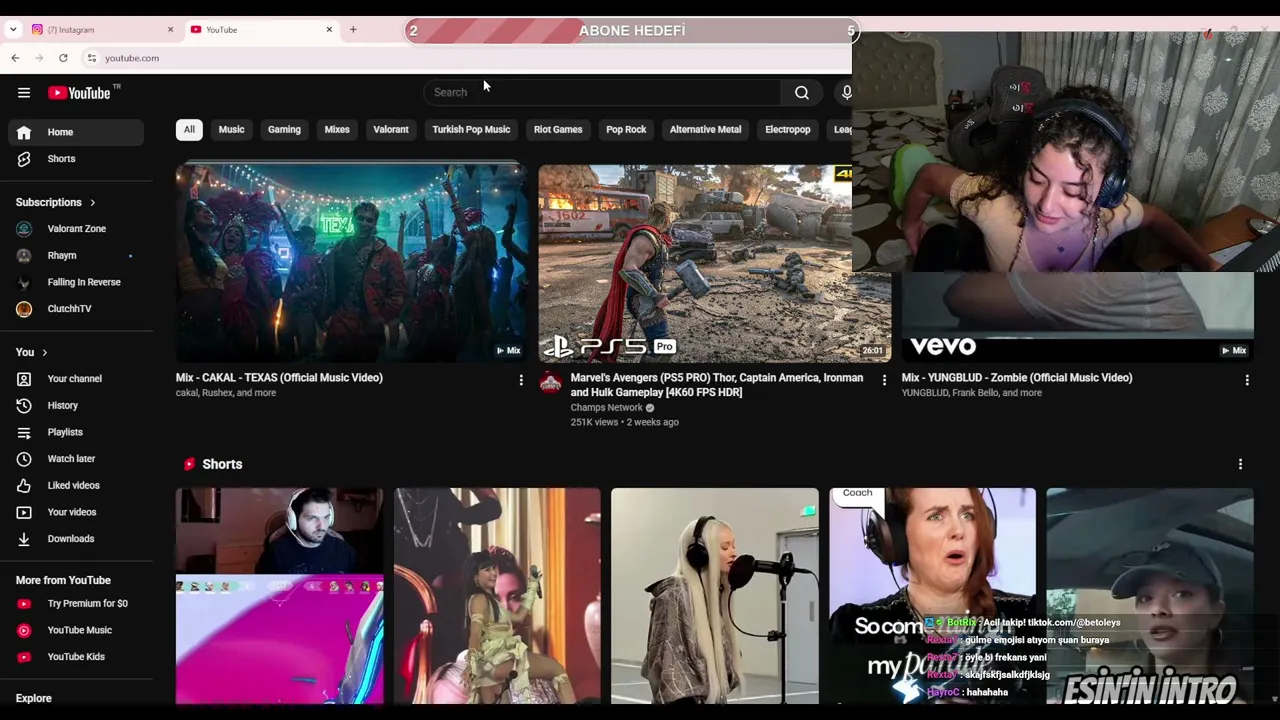Open YouTube Kids from sidebar

pos(76,657)
